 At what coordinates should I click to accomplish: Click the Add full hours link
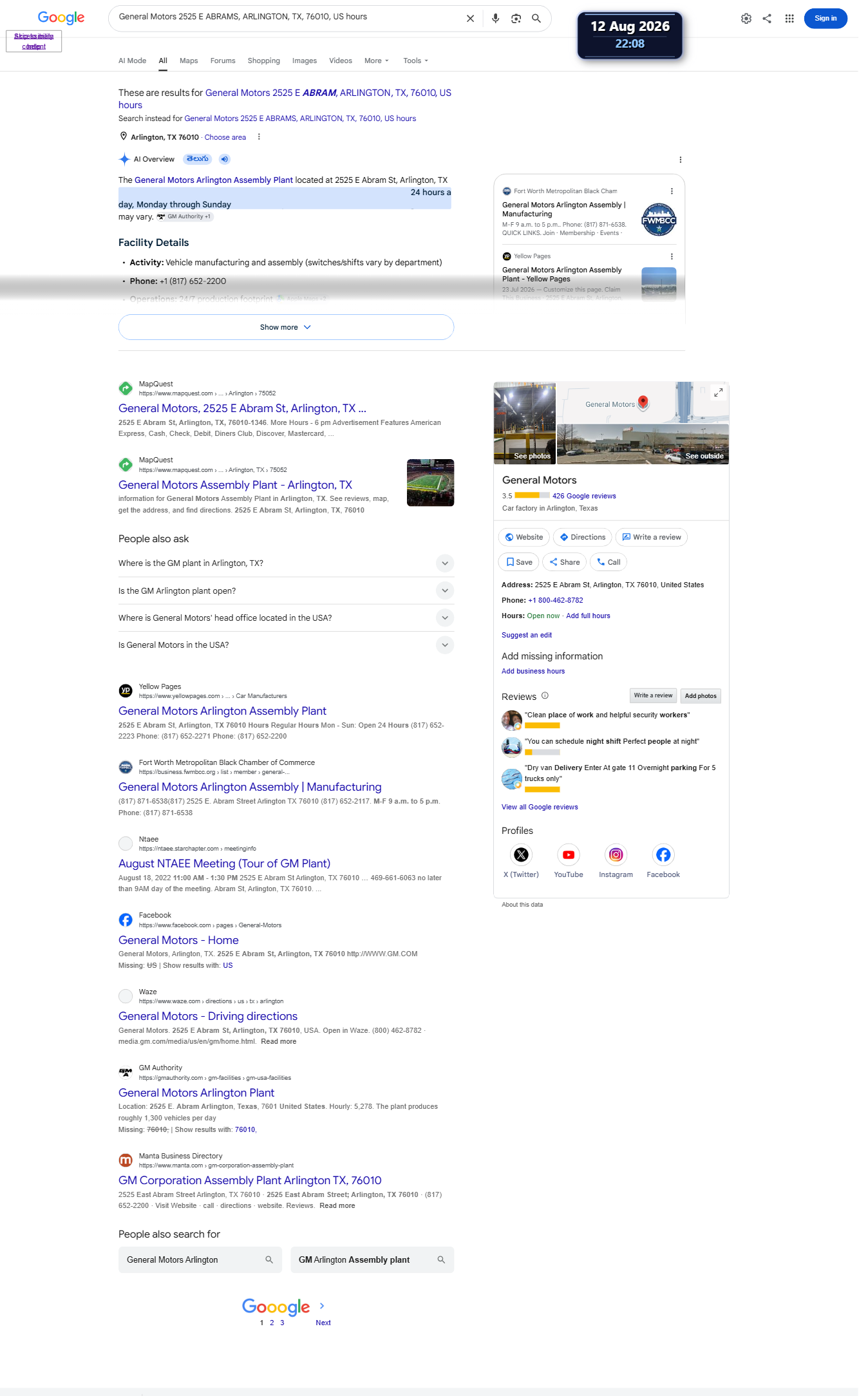[x=588, y=616]
